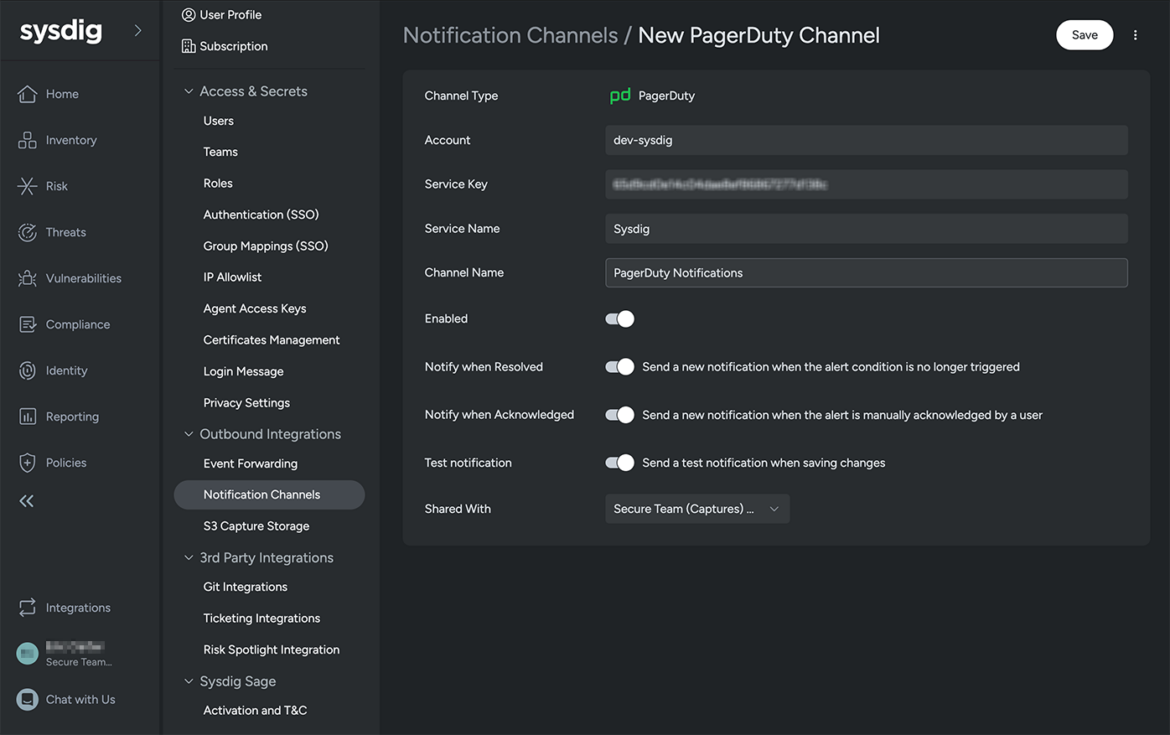Viewport: 1170px width, 735px height.
Task: Save the new PagerDuty channel
Action: coord(1084,35)
